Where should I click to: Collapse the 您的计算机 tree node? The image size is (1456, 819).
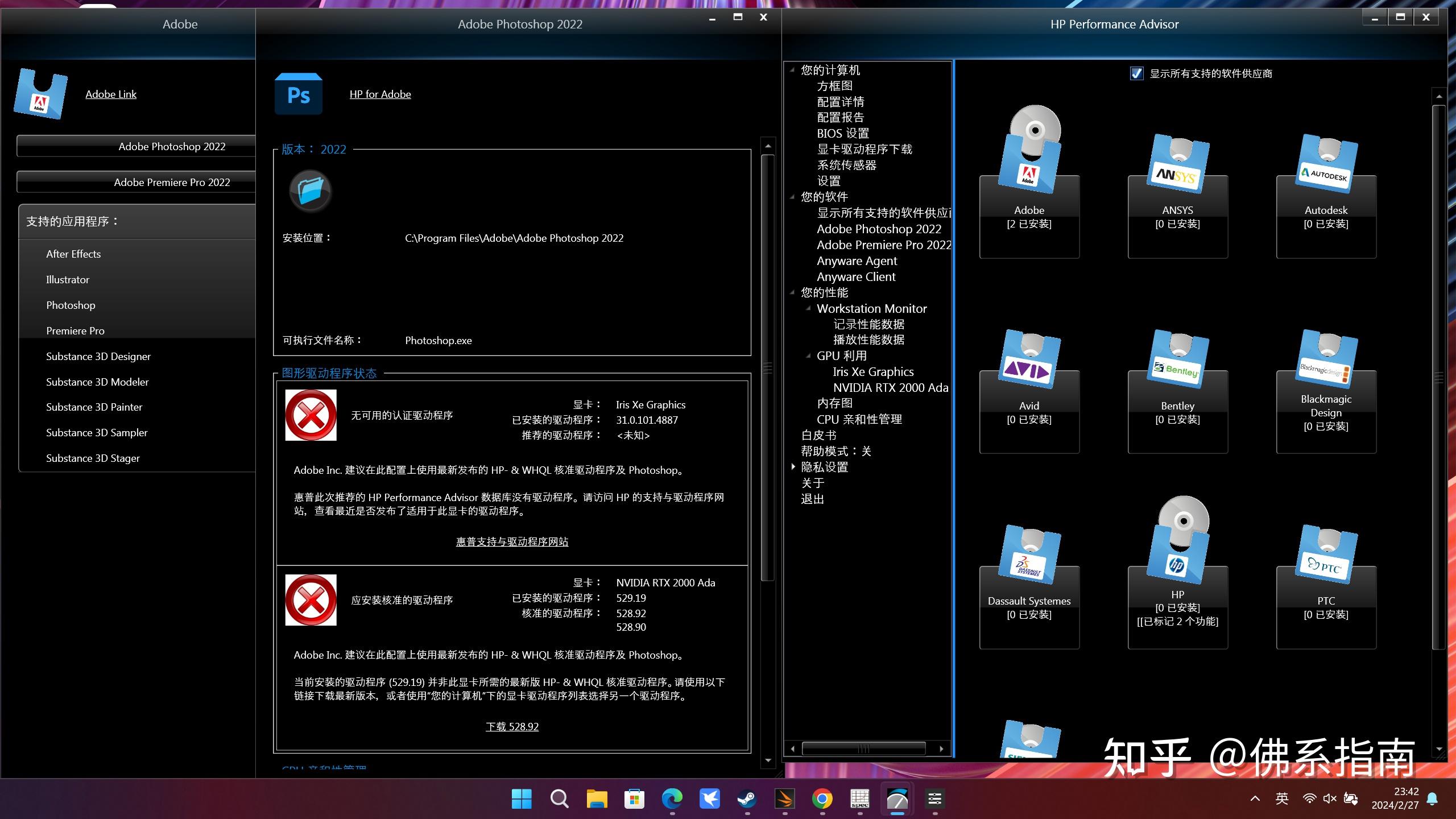point(792,70)
